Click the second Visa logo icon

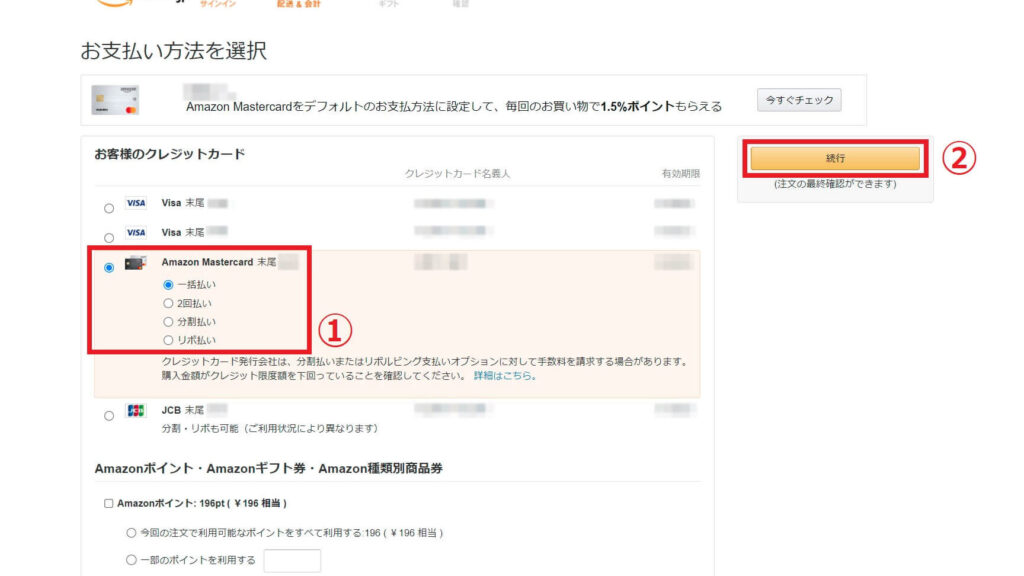point(136,232)
